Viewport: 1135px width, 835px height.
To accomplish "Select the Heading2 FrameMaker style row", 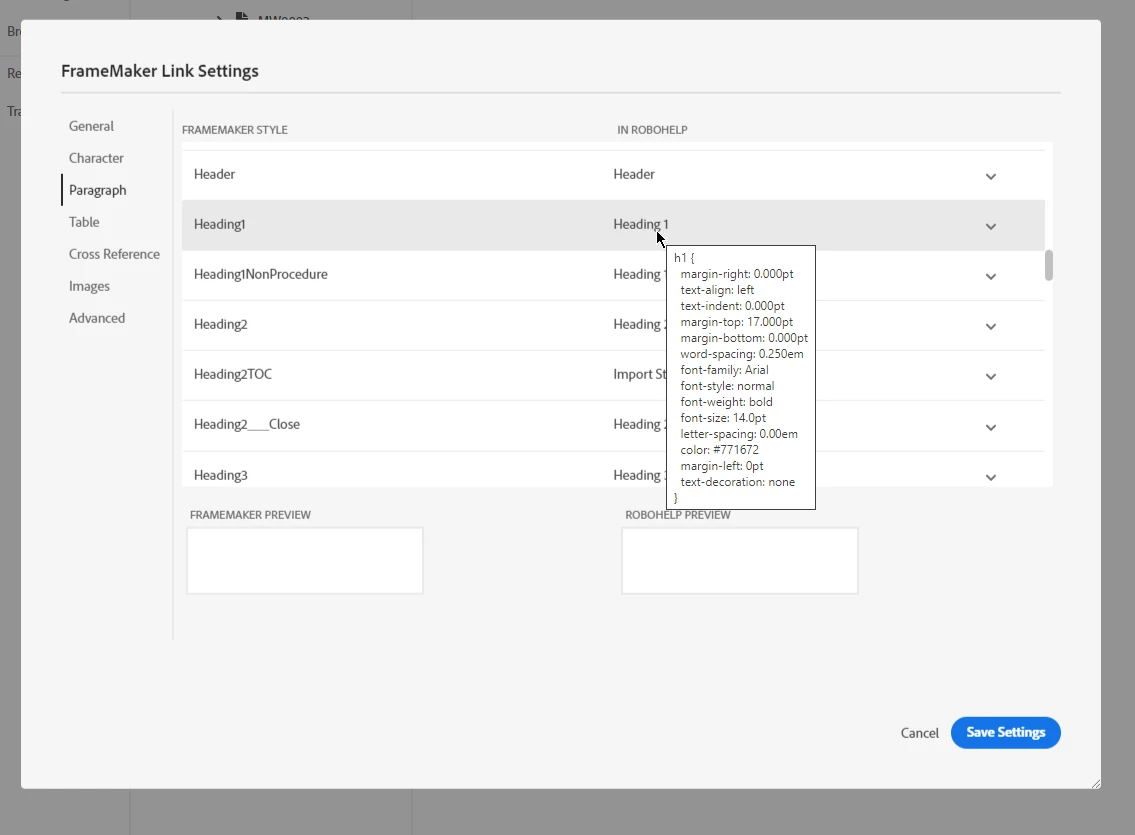I will pos(613,325).
